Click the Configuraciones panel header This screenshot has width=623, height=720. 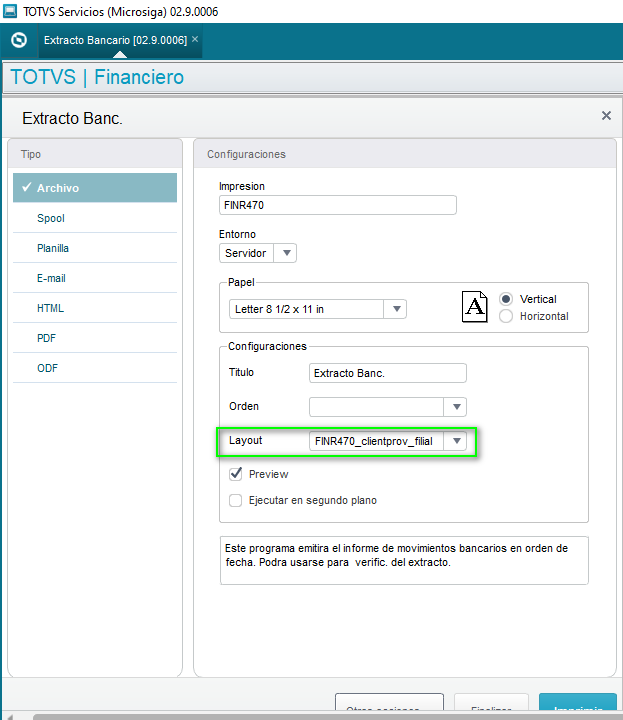[404, 154]
